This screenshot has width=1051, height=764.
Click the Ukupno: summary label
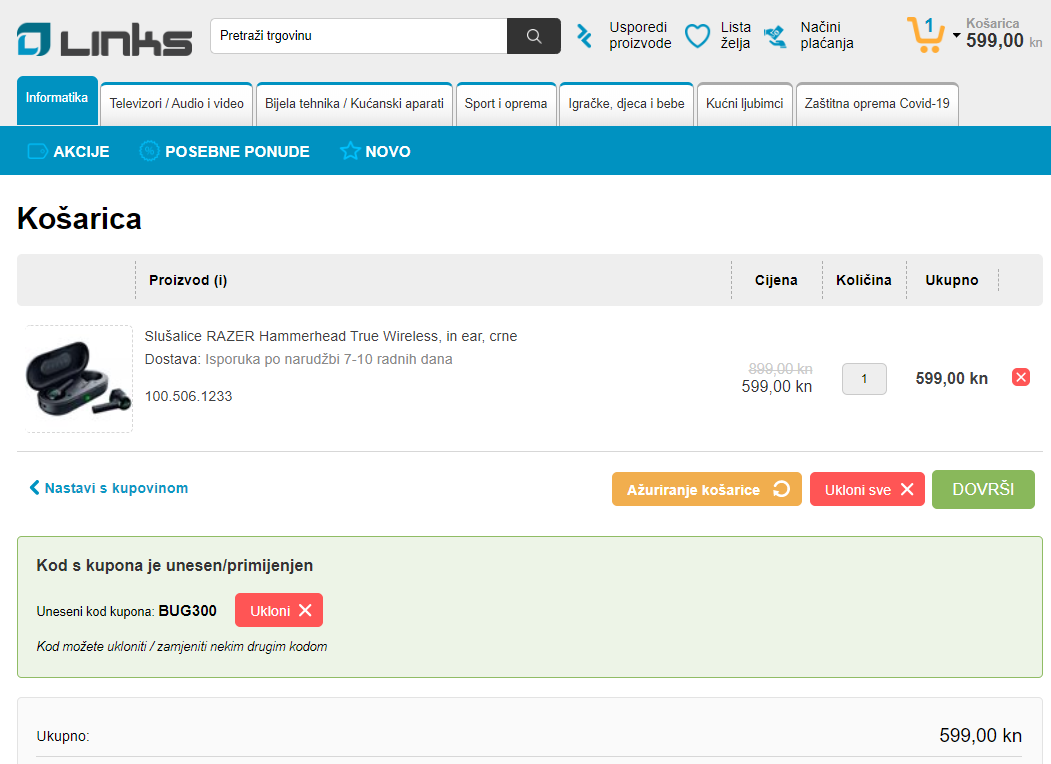tap(63, 736)
